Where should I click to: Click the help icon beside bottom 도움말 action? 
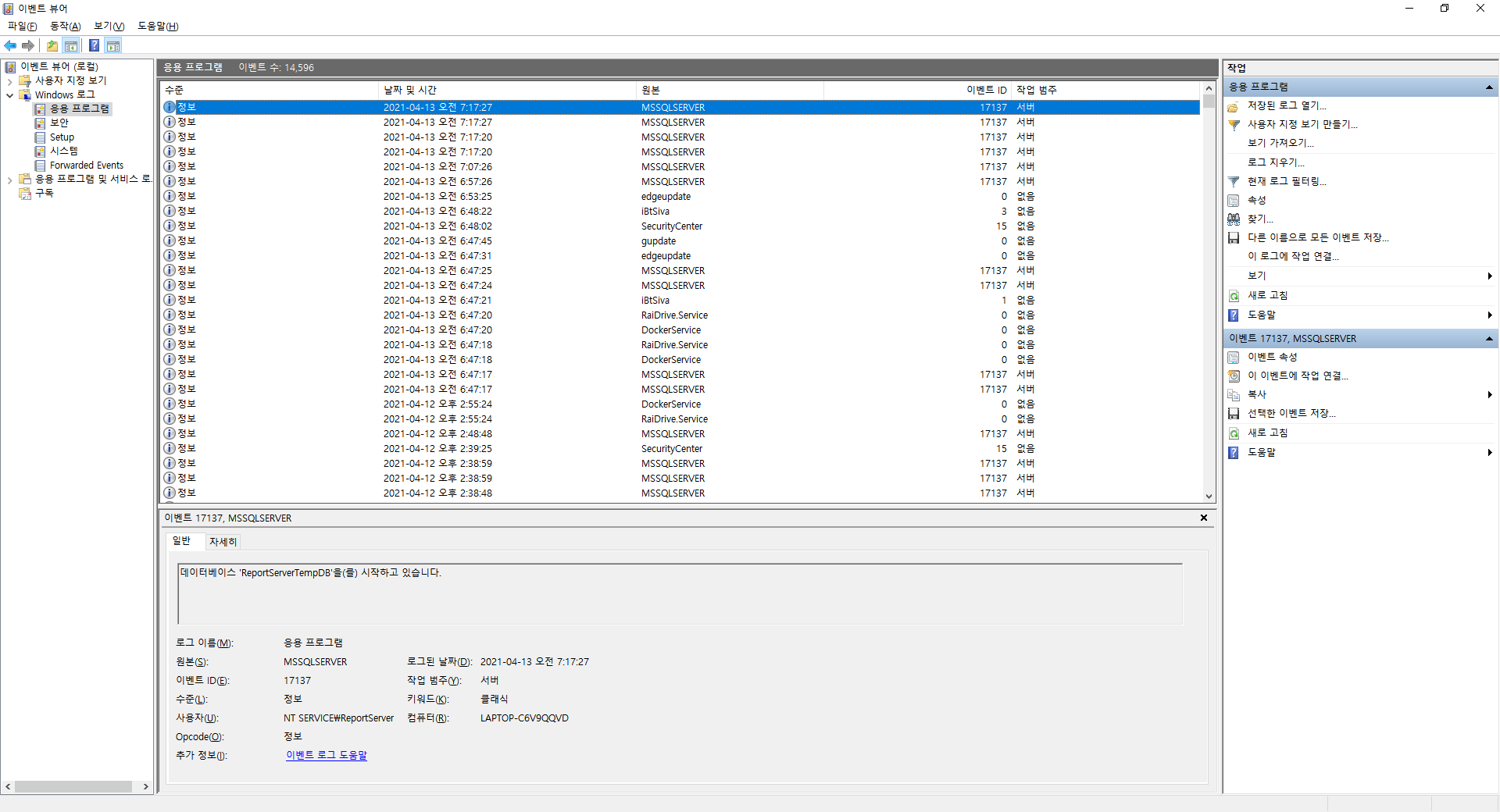coord(1234,453)
